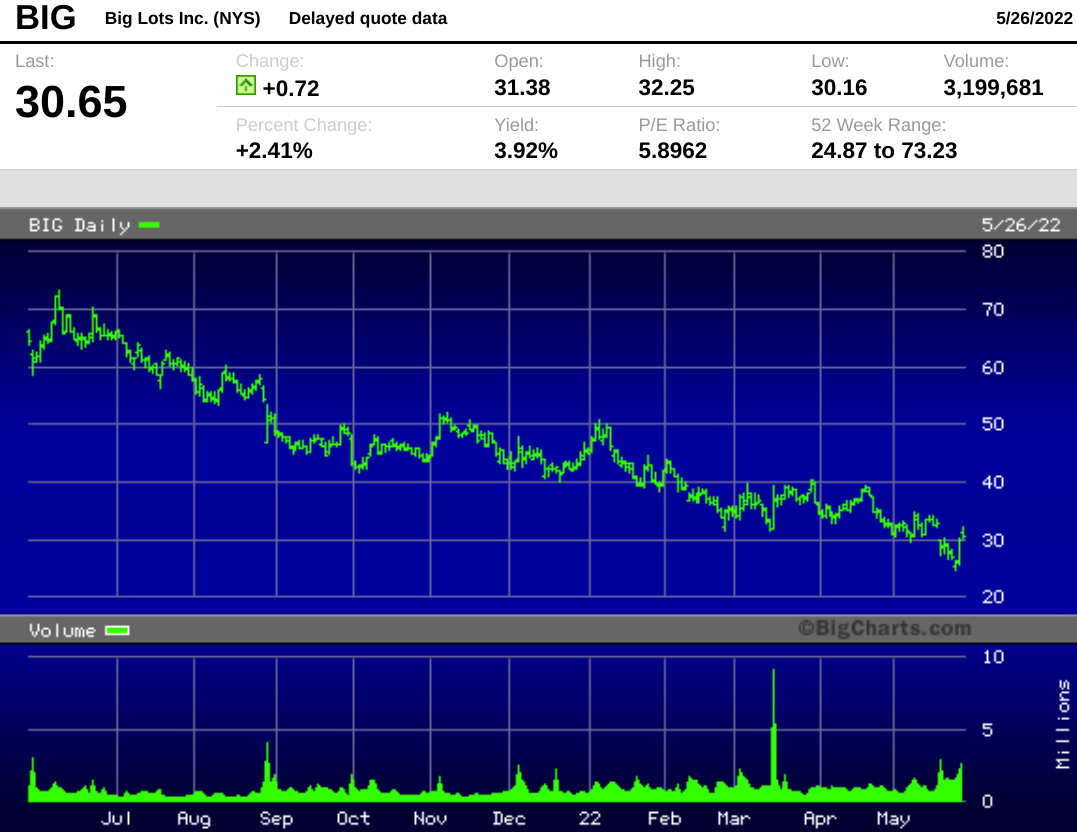The width and height of the screenshot is (1077, 832).
Task: Click the green up-arrow change icon
Action: pos(245,85)
